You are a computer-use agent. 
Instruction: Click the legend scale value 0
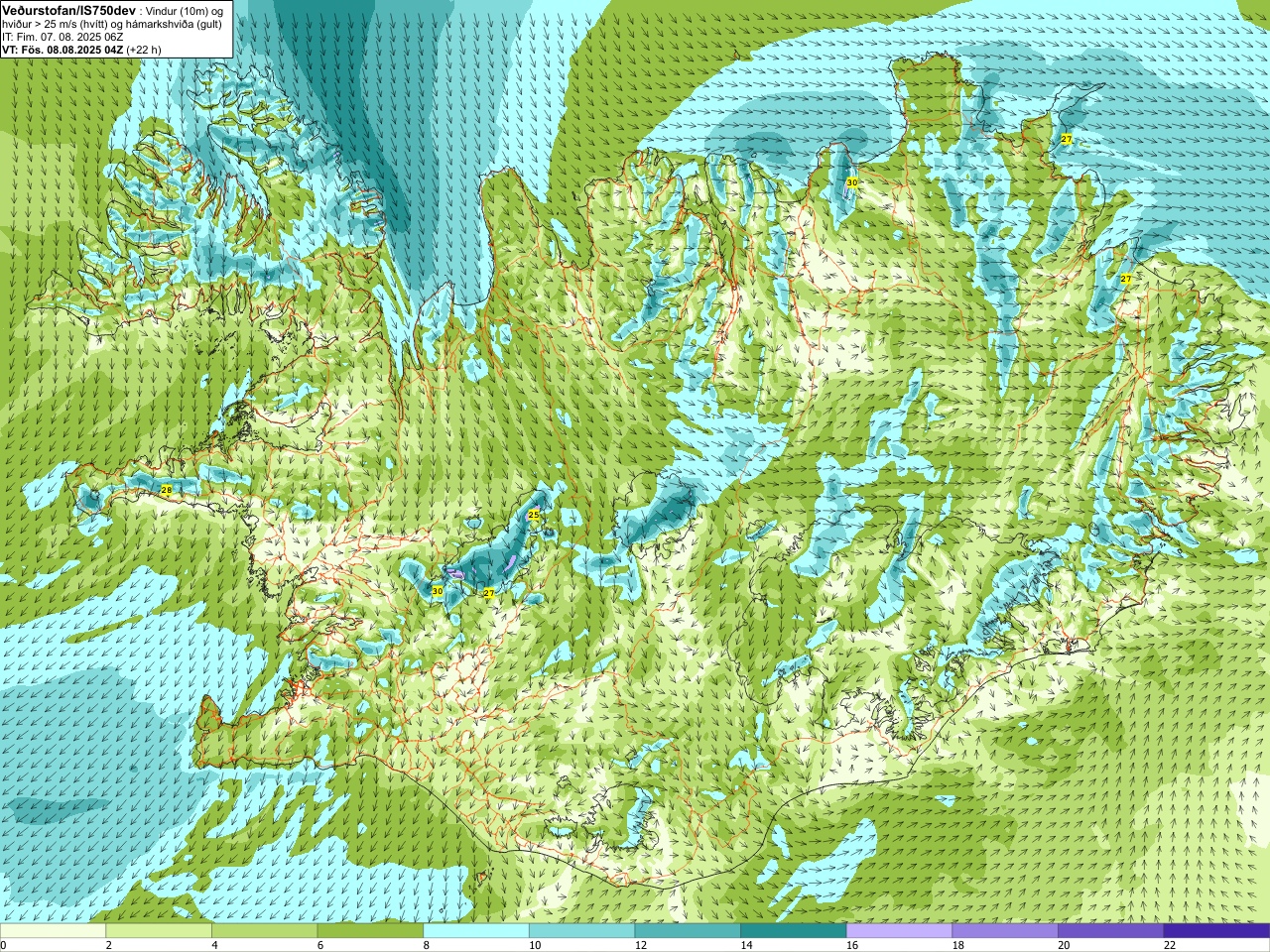[4, 945]
